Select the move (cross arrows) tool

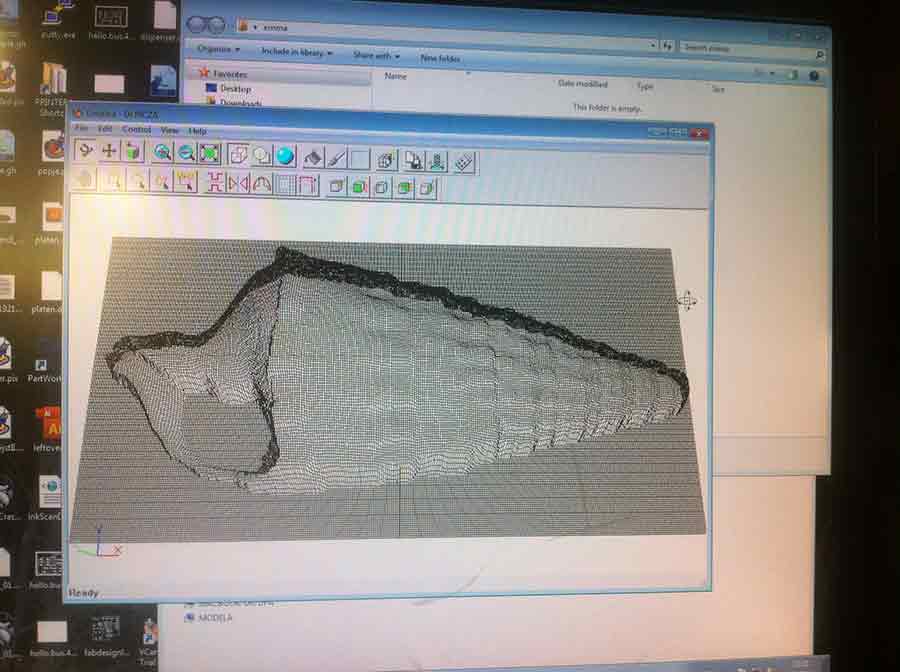tap(109, 151)
